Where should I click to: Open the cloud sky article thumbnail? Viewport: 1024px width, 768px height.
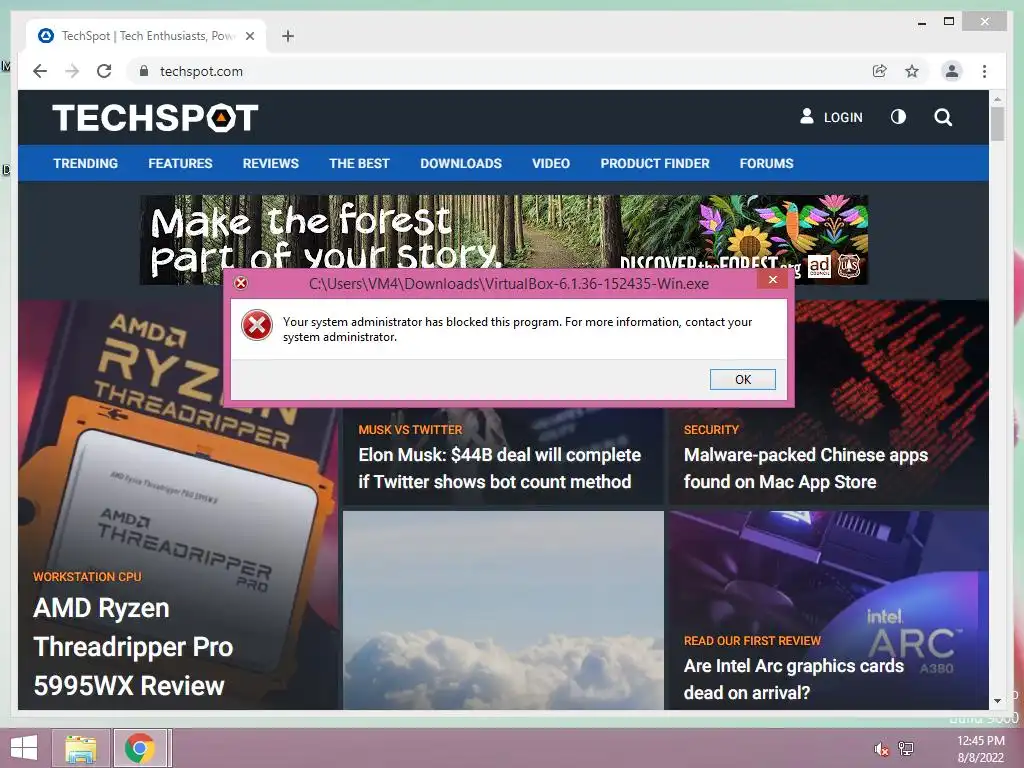(503, 610)
